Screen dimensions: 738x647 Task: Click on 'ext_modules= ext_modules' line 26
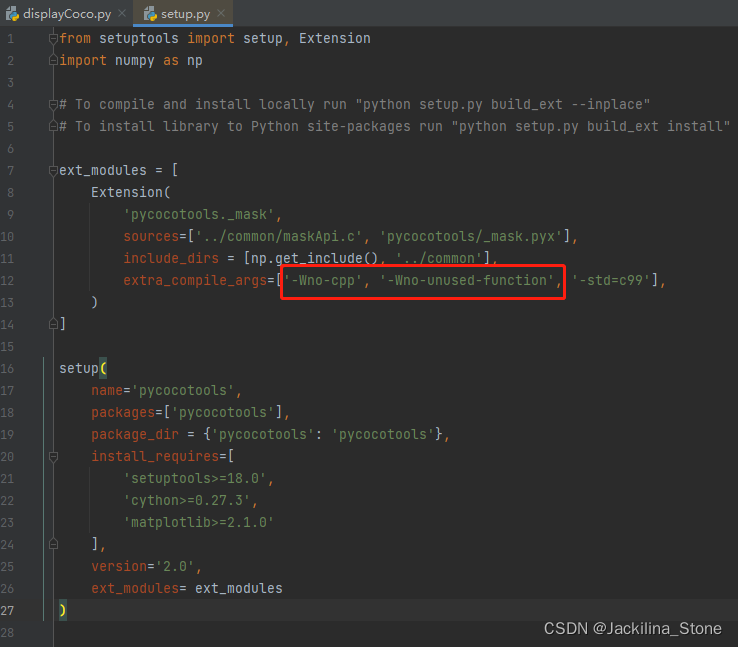[187, 589]
